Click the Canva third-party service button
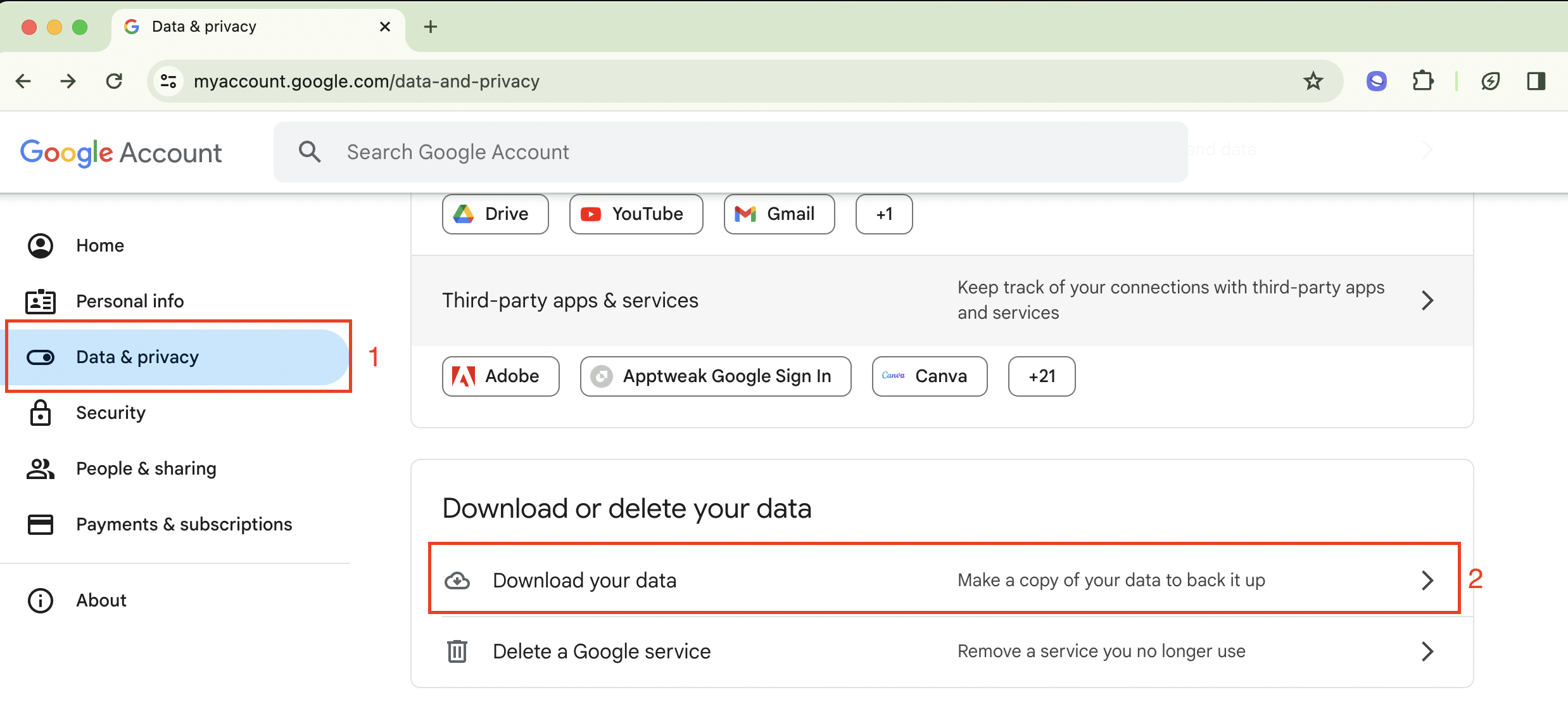The height and width of the screenshot is (711, 1568). tap(925, 376)
